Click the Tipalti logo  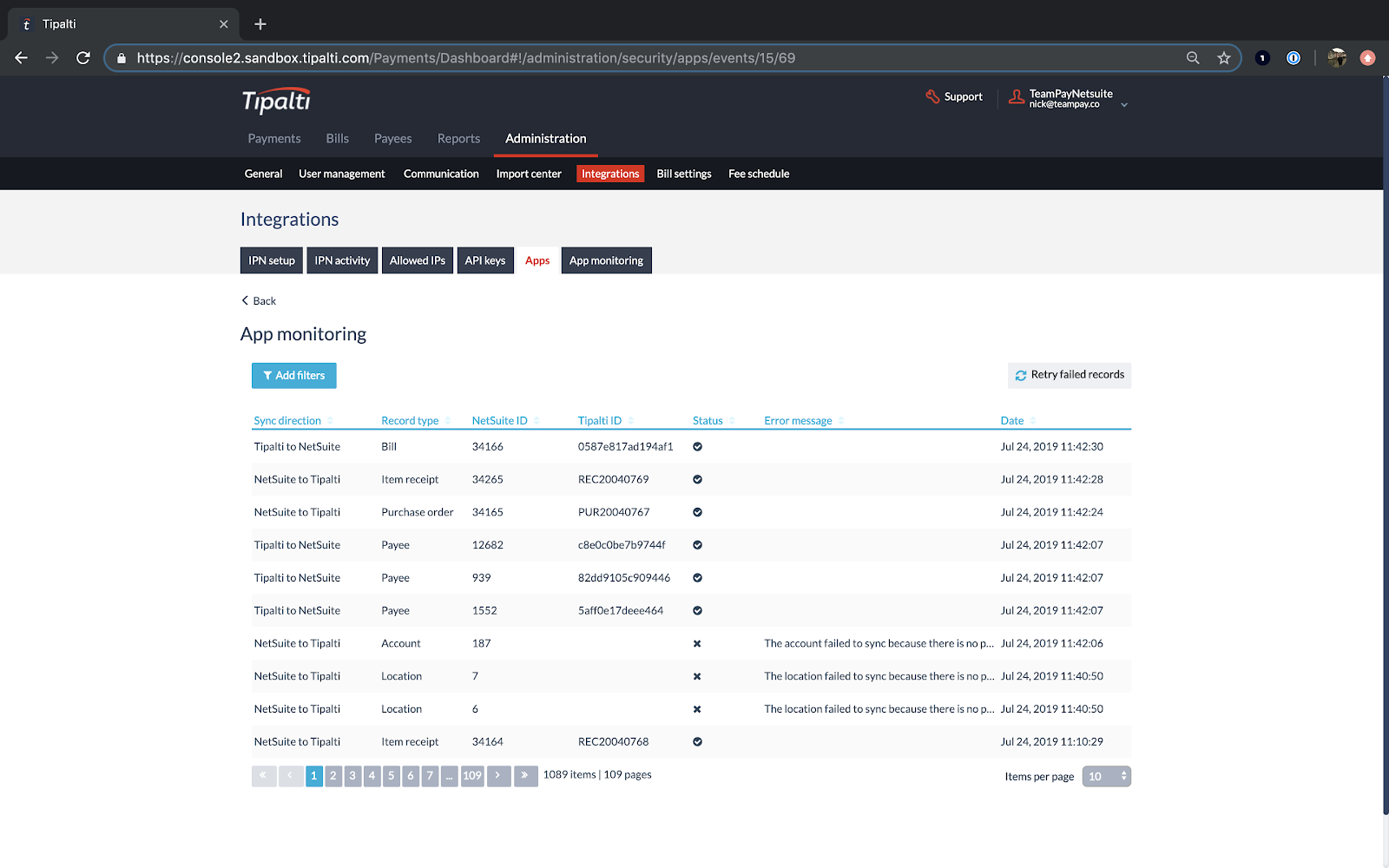276,101
